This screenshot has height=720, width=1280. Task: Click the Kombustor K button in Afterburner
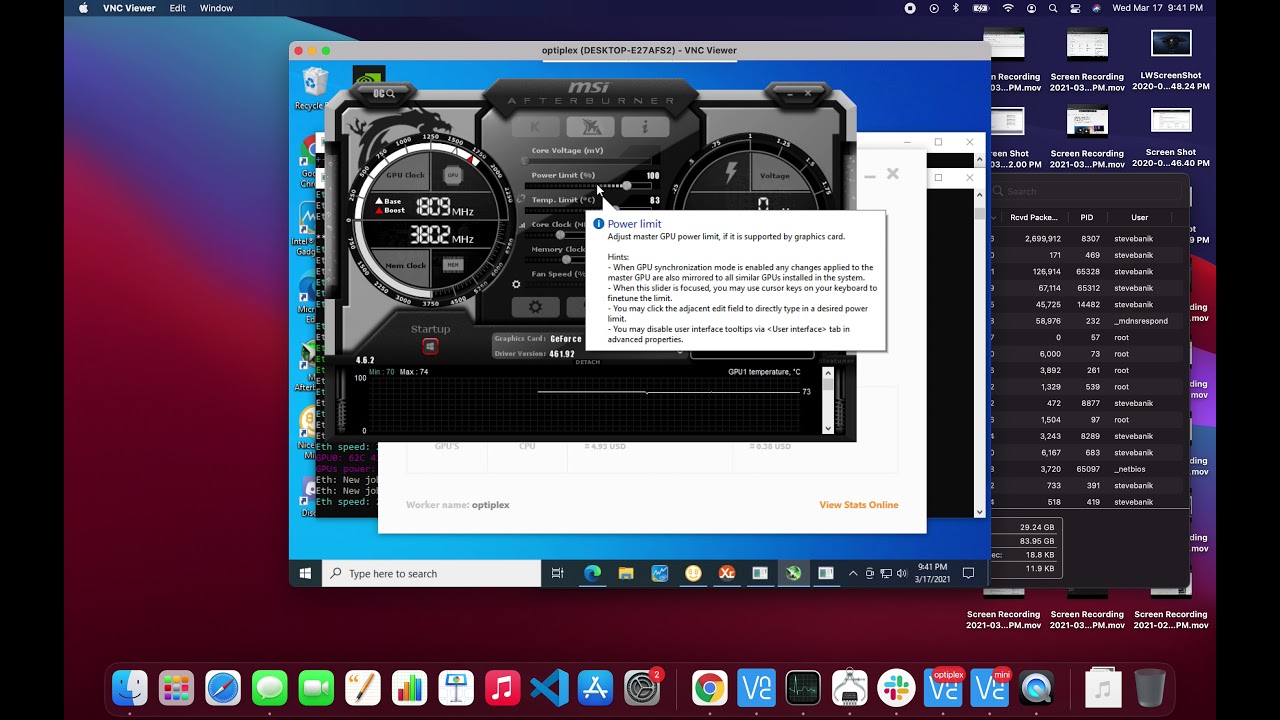535,127
